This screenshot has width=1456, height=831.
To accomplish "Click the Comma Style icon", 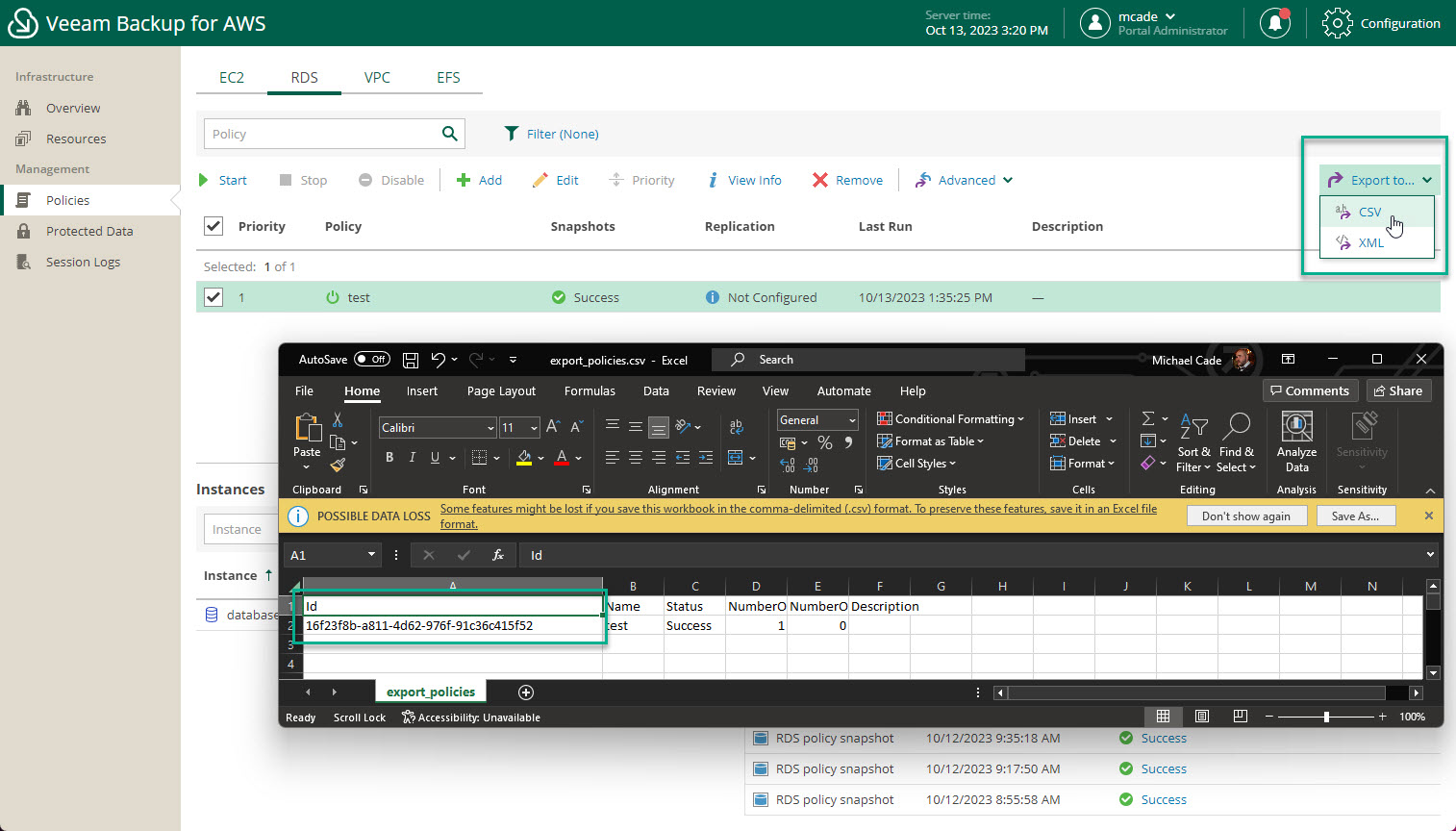I will coord(848,442).
